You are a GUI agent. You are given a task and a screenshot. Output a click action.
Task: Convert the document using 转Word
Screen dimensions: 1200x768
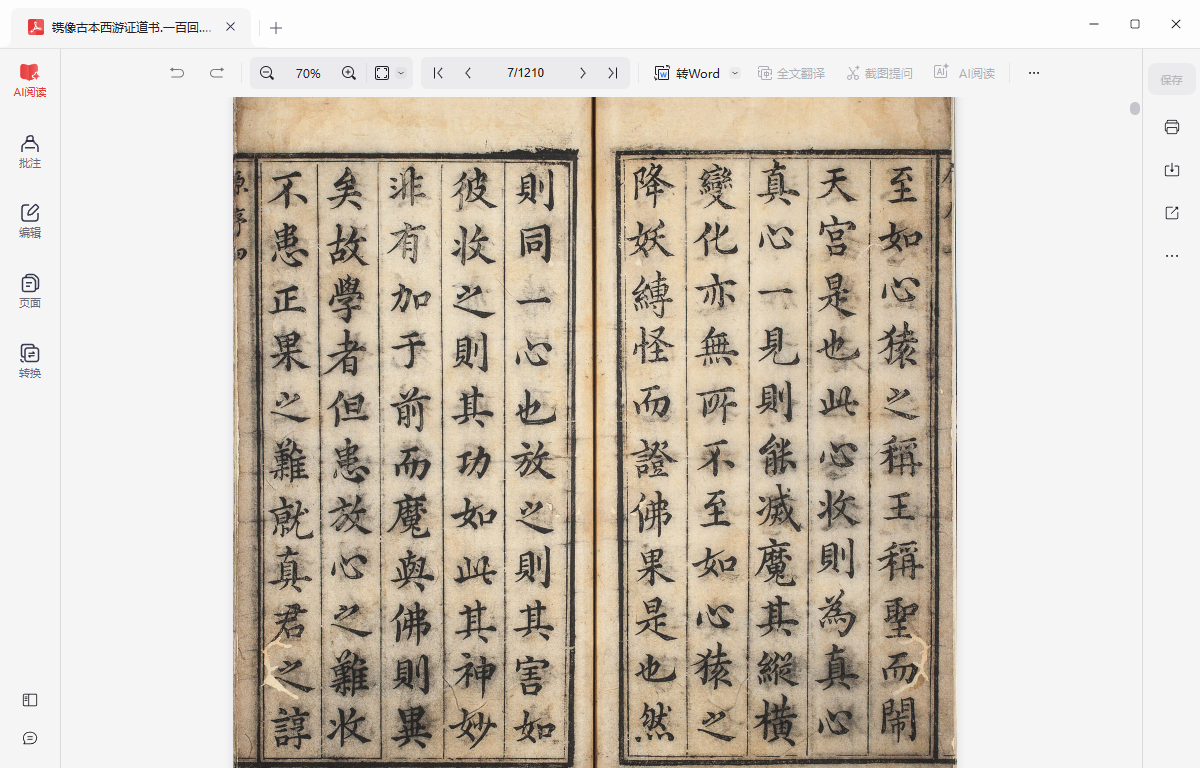click(x=687, y=73)
